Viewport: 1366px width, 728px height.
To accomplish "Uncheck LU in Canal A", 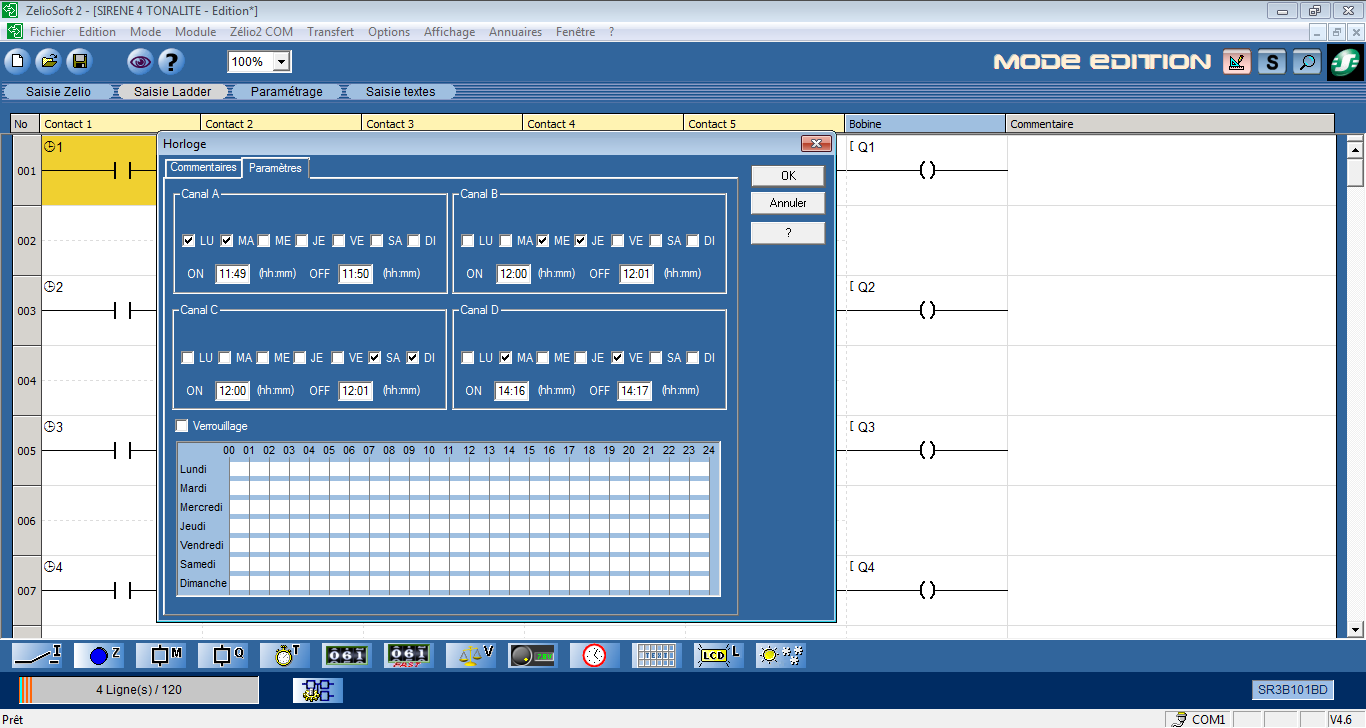I will click(189, 241).
